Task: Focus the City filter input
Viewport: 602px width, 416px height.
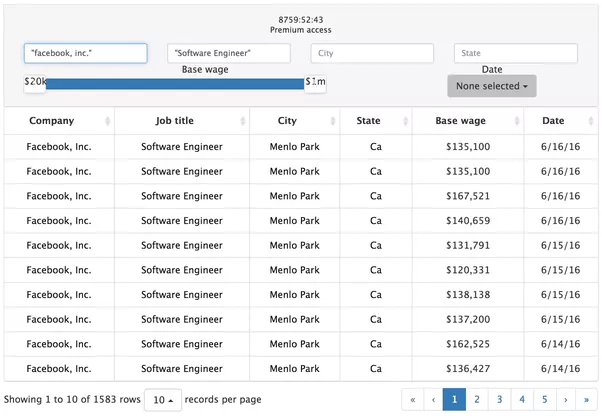Action: click(x=372, y=53)
